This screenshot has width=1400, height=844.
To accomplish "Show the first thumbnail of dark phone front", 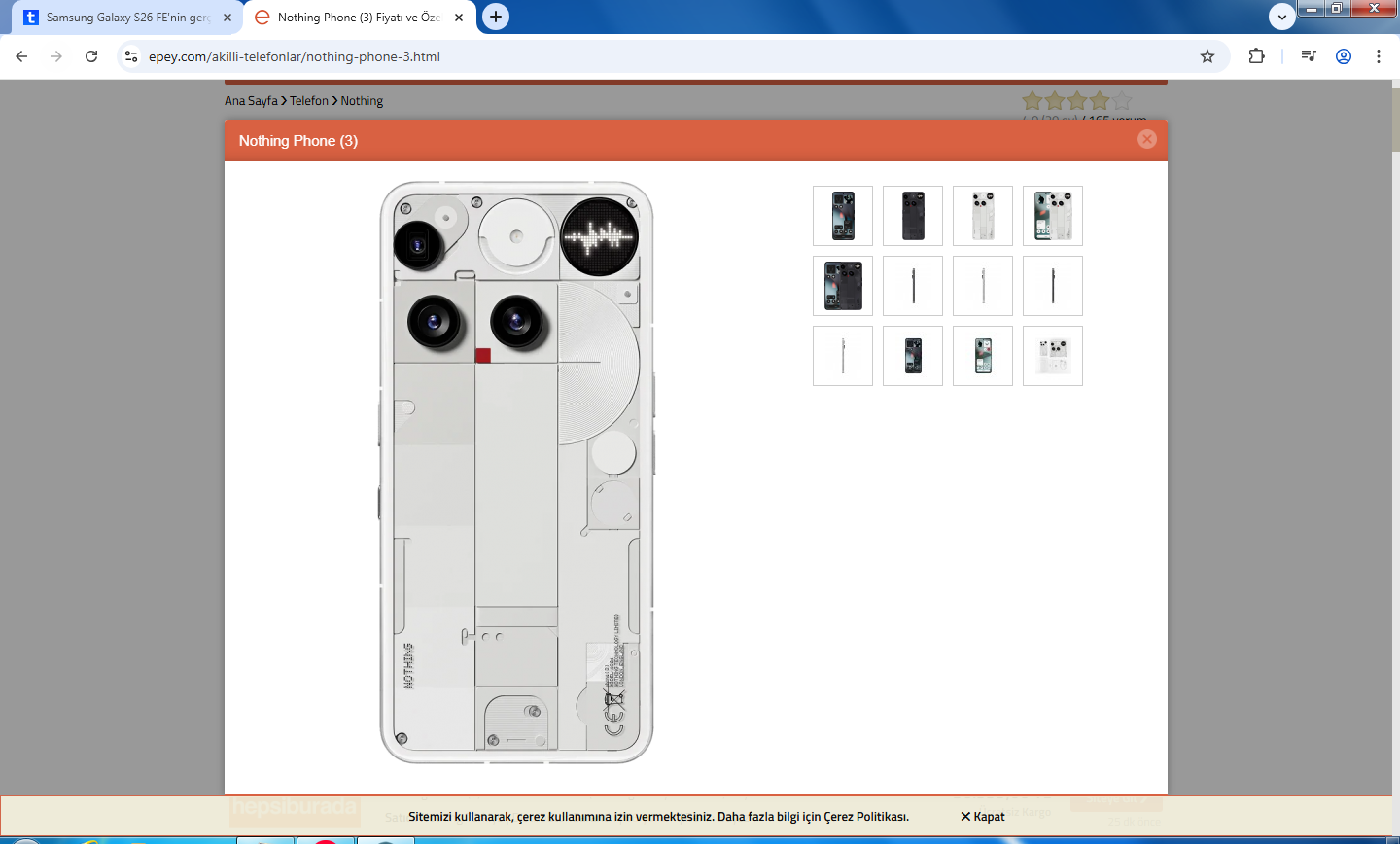I will tap(843, 216).
